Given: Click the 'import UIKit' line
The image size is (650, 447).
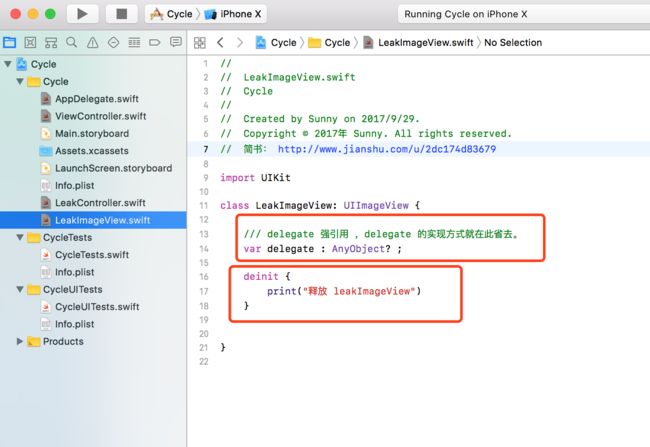Looking at the screenshot, I should pyautogui.click(x=255, y=178).
